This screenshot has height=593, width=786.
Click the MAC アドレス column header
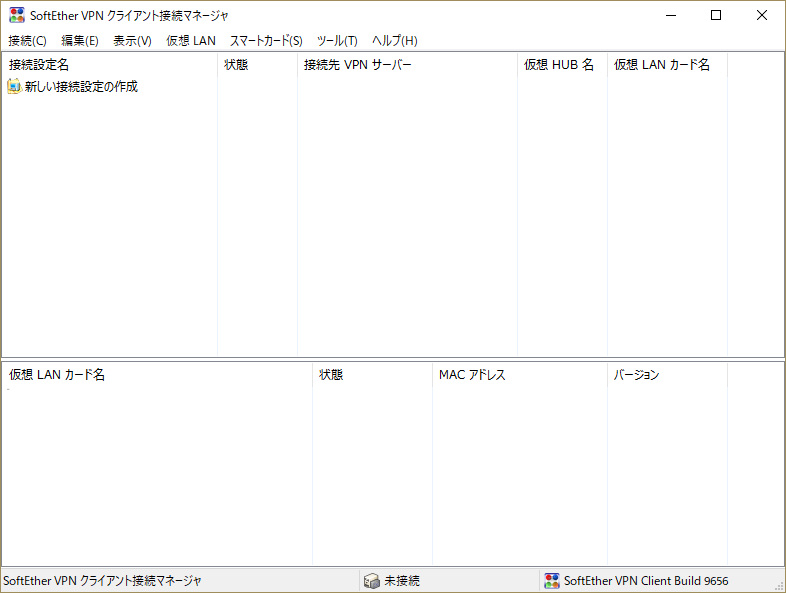pos(472,375)
